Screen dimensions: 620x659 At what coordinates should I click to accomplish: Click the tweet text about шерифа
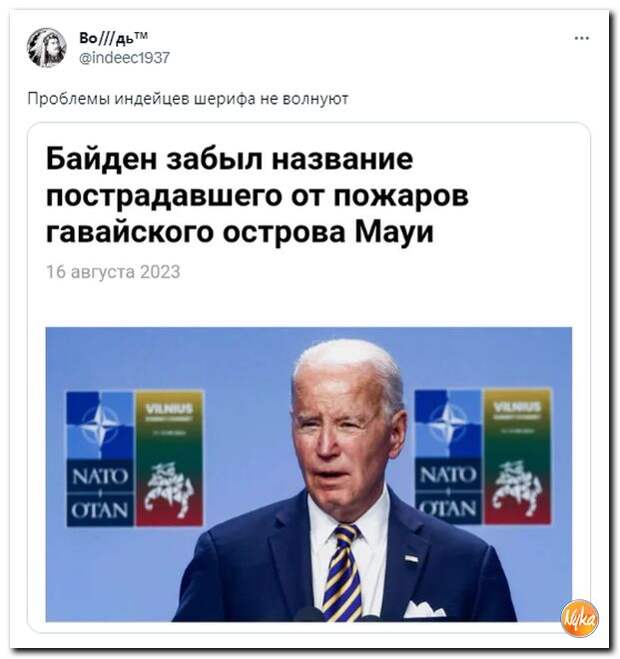(188, 99)
